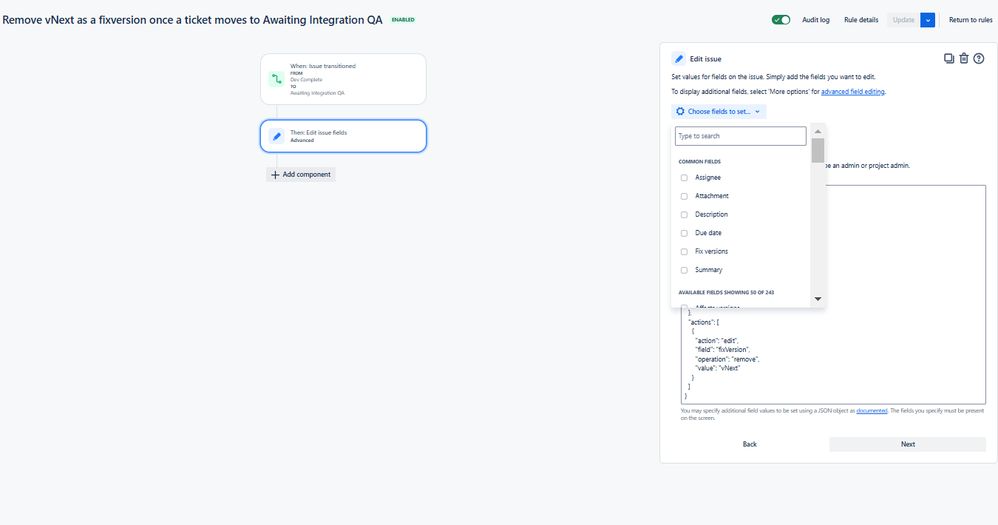This screenshot has width=998, height=525.
Task: Click the field list scroll down arrow
Action: (x=818, y=298)
